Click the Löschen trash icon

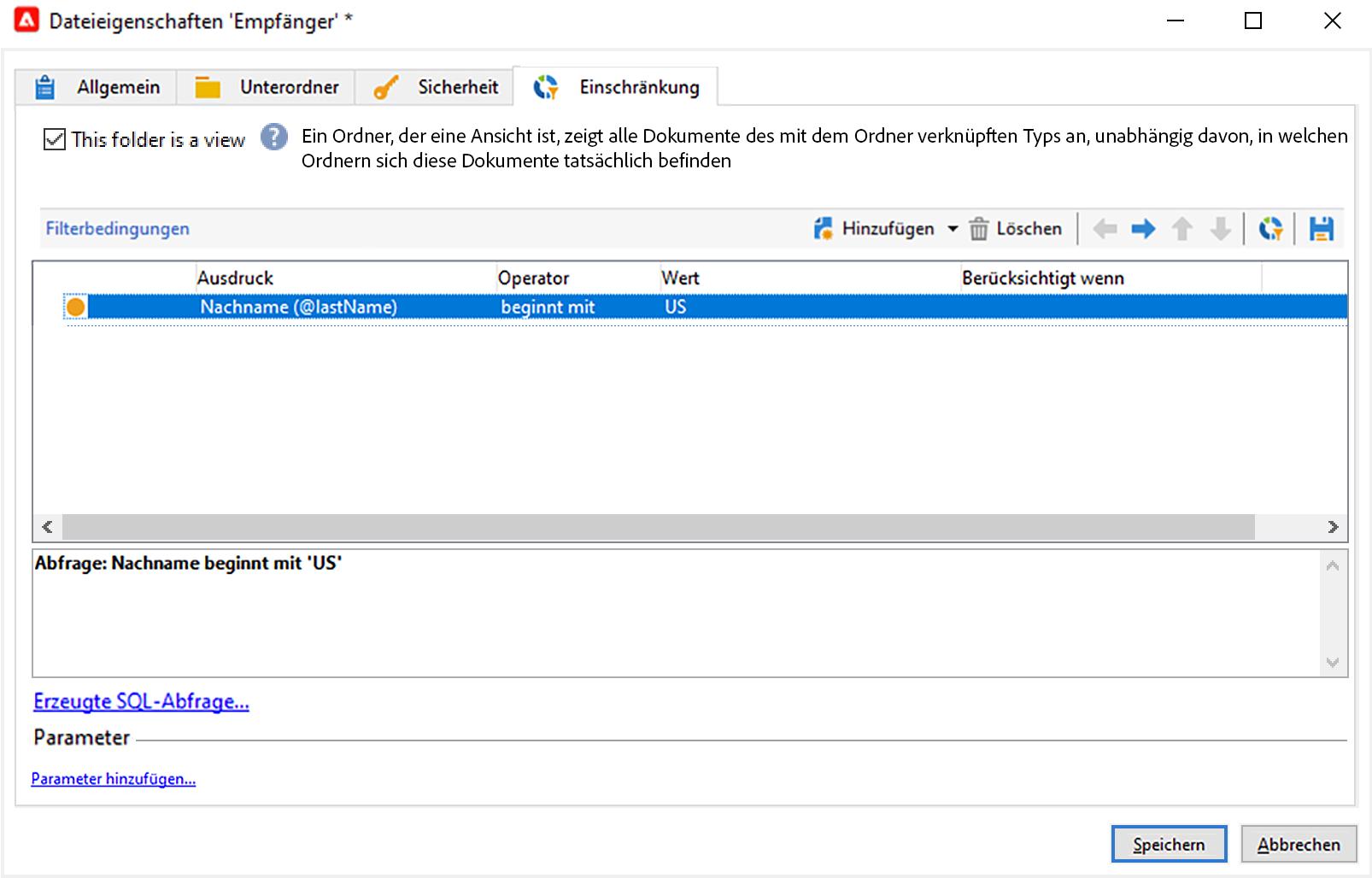(x=978, y=229)
